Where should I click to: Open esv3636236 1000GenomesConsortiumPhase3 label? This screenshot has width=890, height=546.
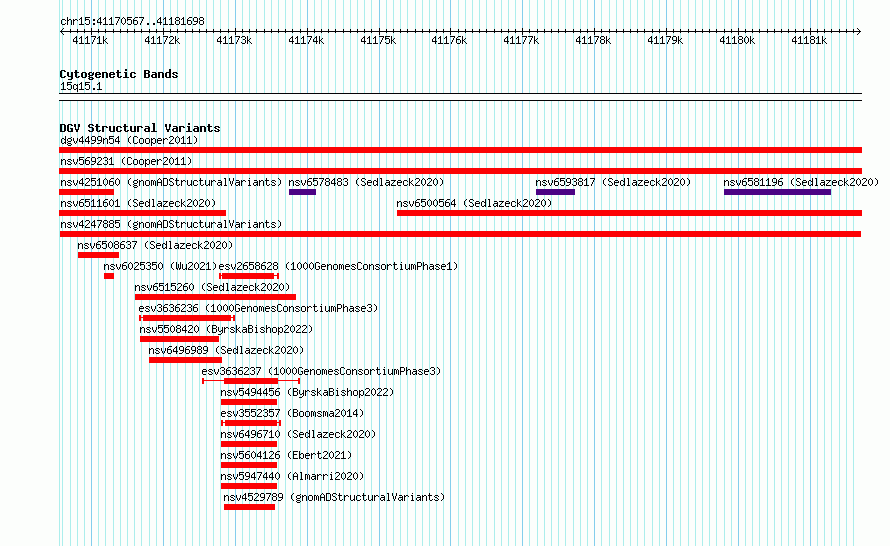[258, 308]
